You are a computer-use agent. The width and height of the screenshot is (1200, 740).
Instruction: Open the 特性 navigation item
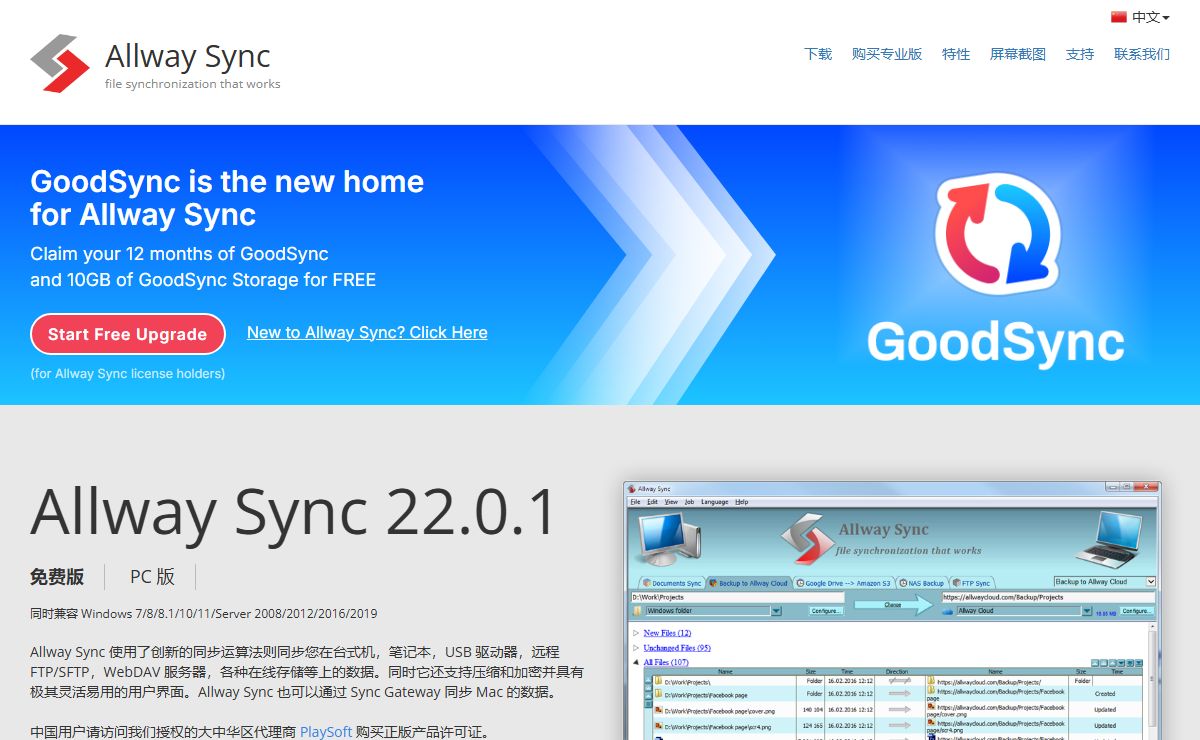click(x=956, y=54)
